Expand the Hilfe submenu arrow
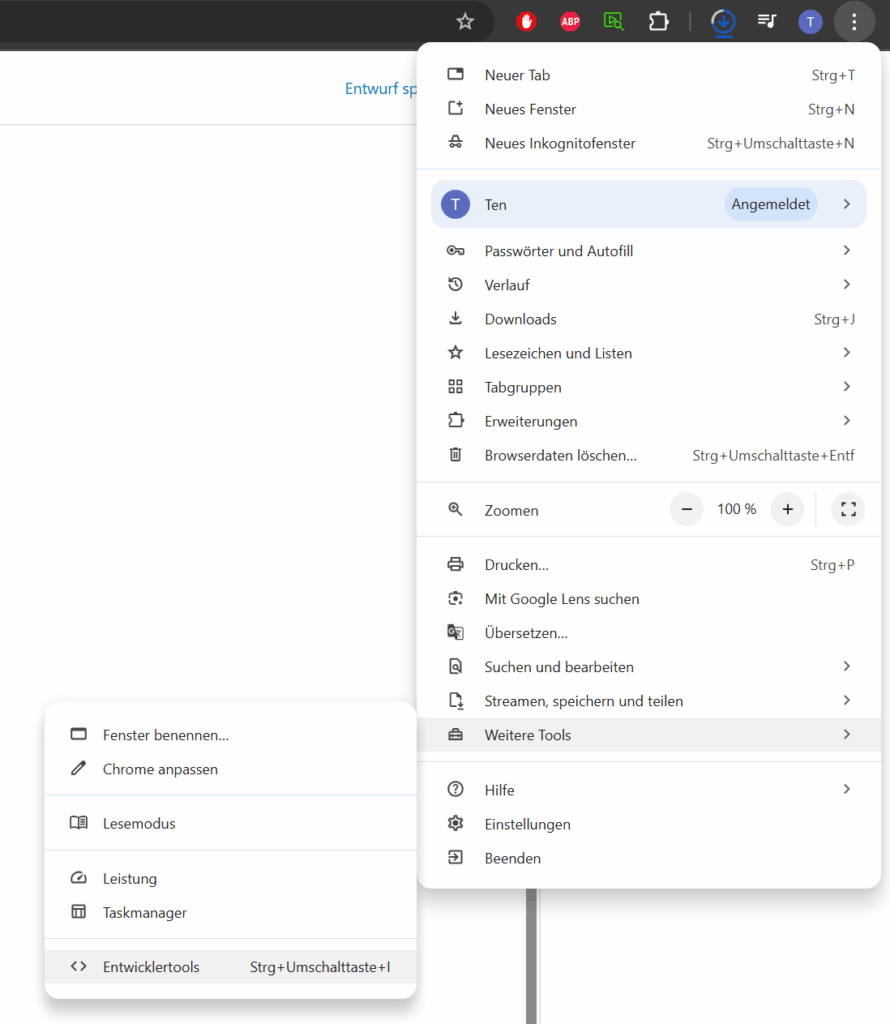890x1024 pixels. point(846,790)
